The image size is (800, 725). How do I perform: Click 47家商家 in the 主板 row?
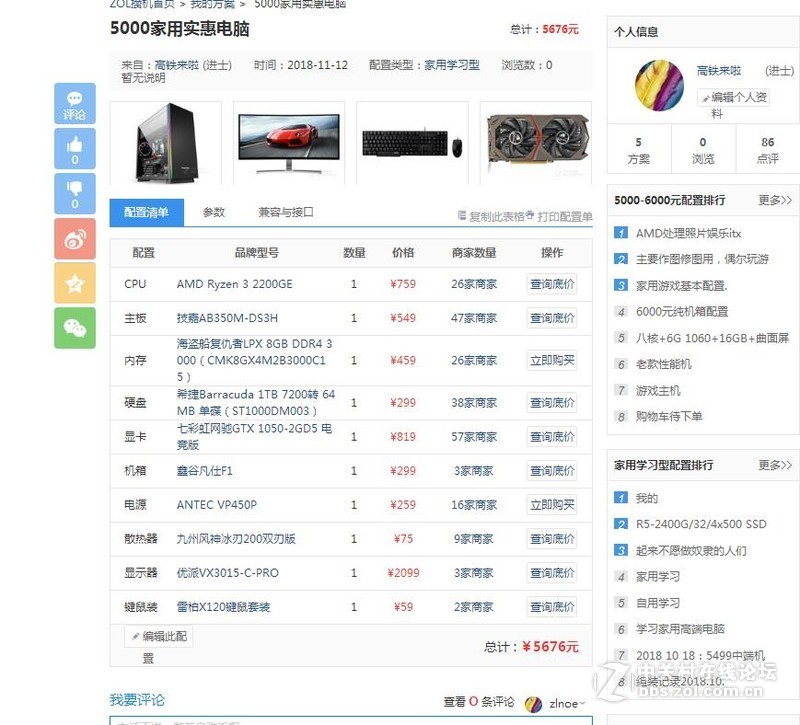tap(474, 318)
